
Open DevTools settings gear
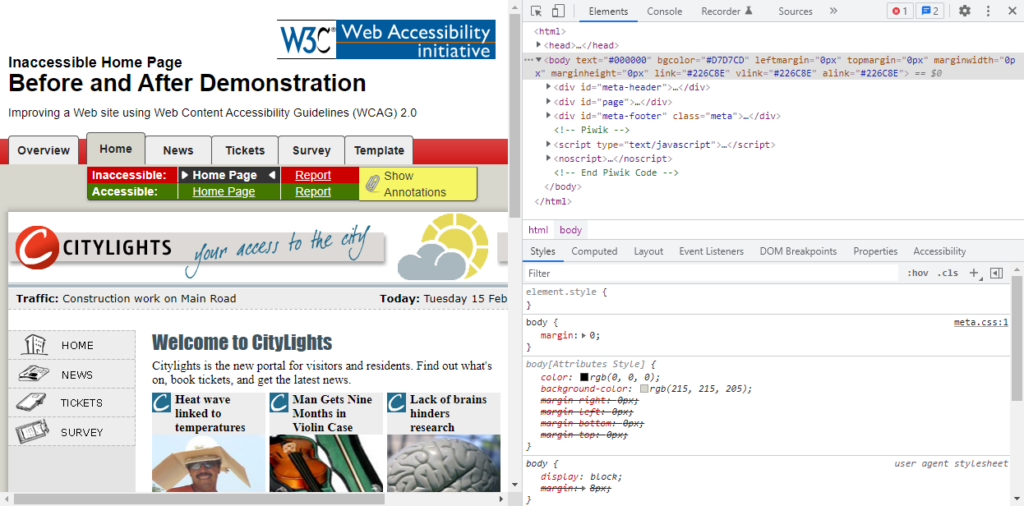tap(964, 11)
